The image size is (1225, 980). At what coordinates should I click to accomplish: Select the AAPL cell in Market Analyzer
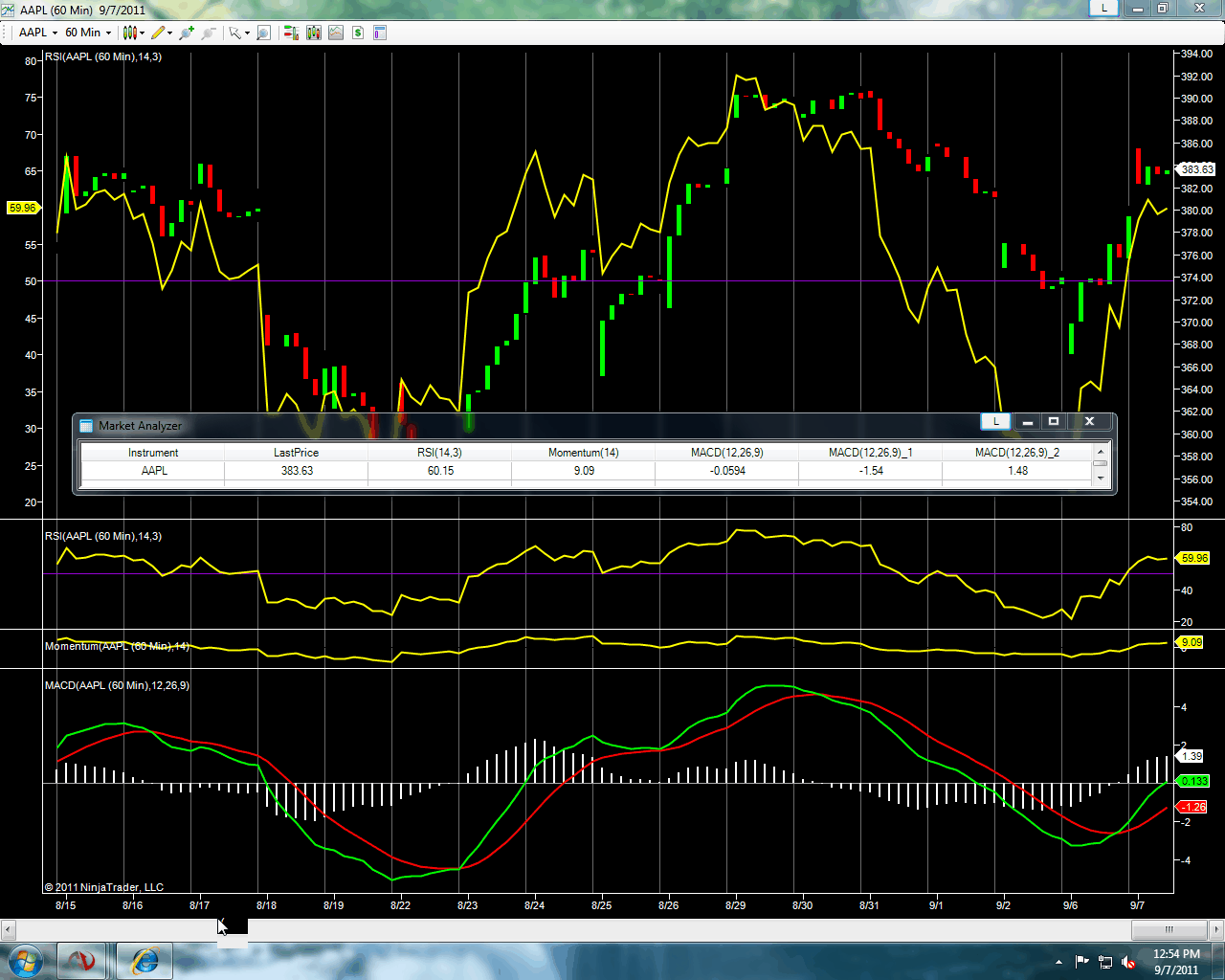pyautogui.click(x=153, y=471)
